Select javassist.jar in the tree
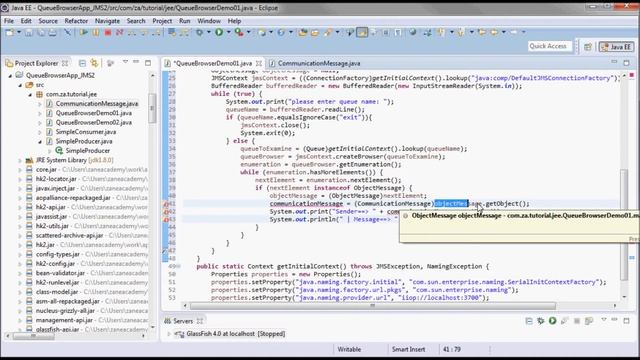Screen dimensions: 640x360 (x=51, y=217)
